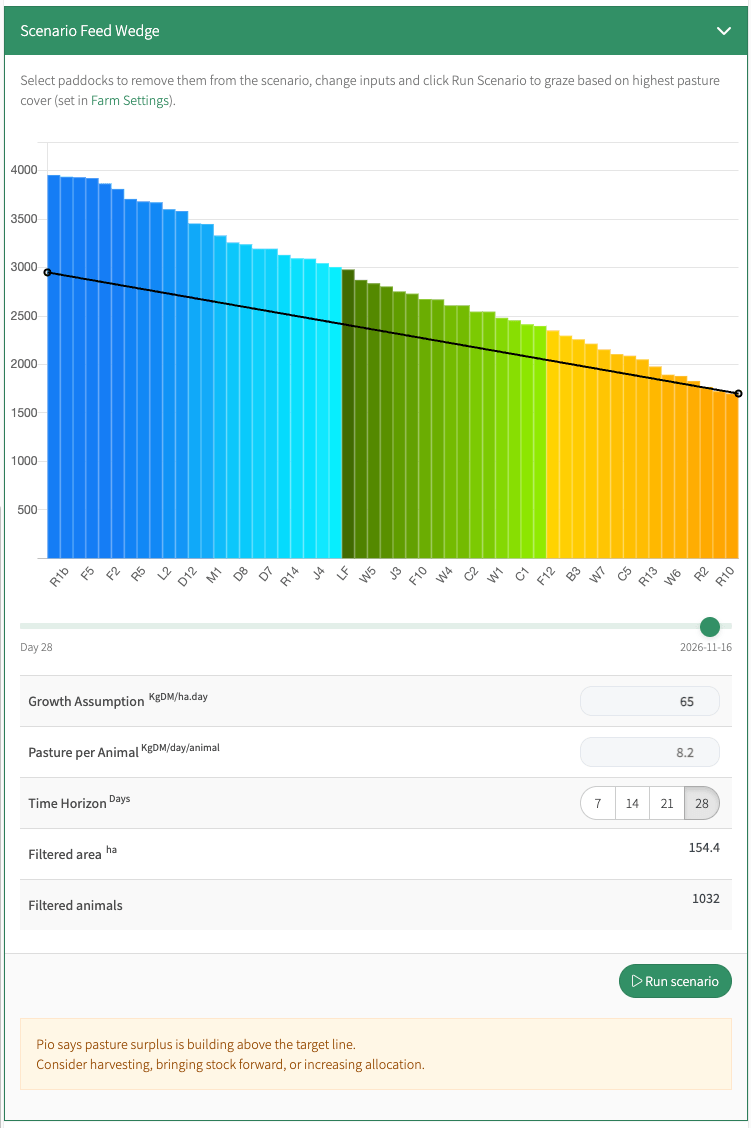Open the Farm Settings link
Image resolution: width=751 pixels, height=1128 pixels.
(129, 101)
